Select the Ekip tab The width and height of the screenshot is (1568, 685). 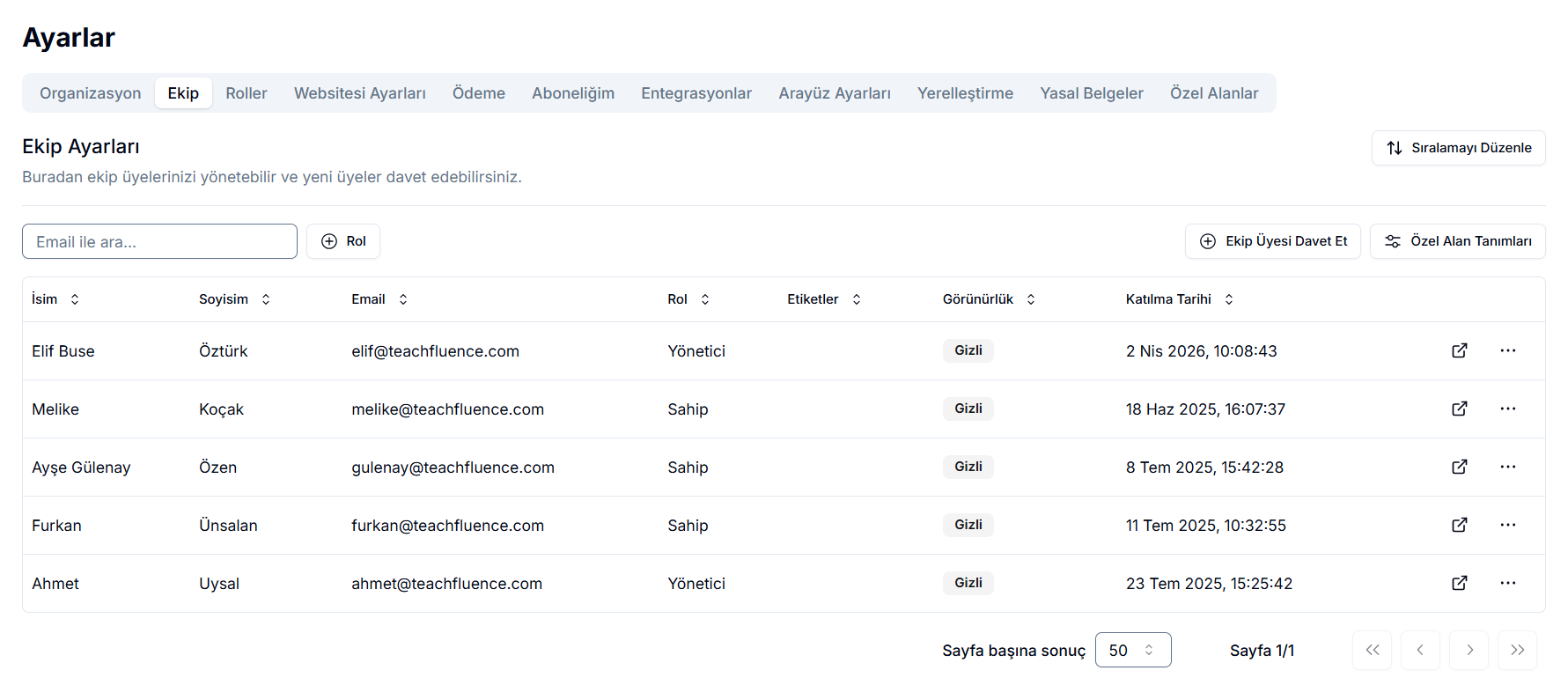pyautogui.click(x=183, y=93)
